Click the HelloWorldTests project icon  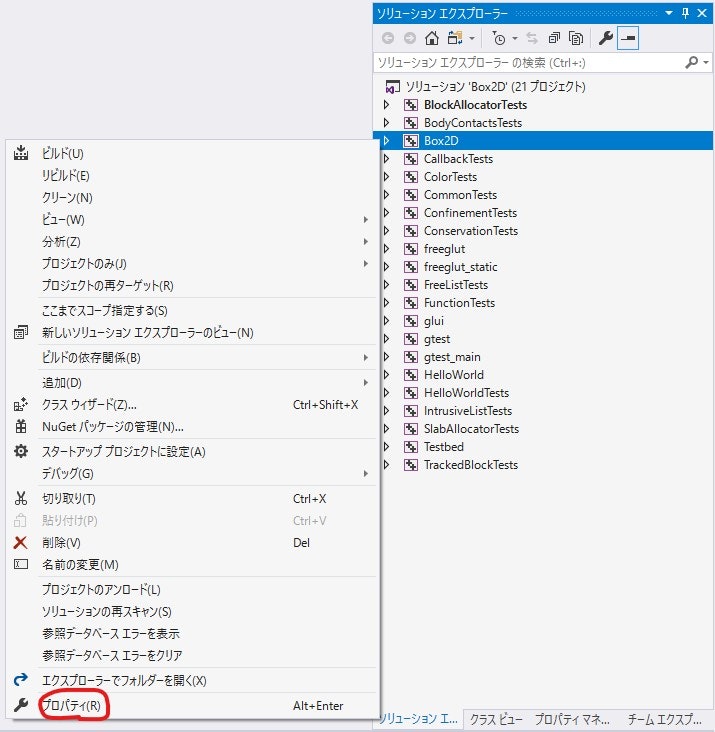pos(411,393)
